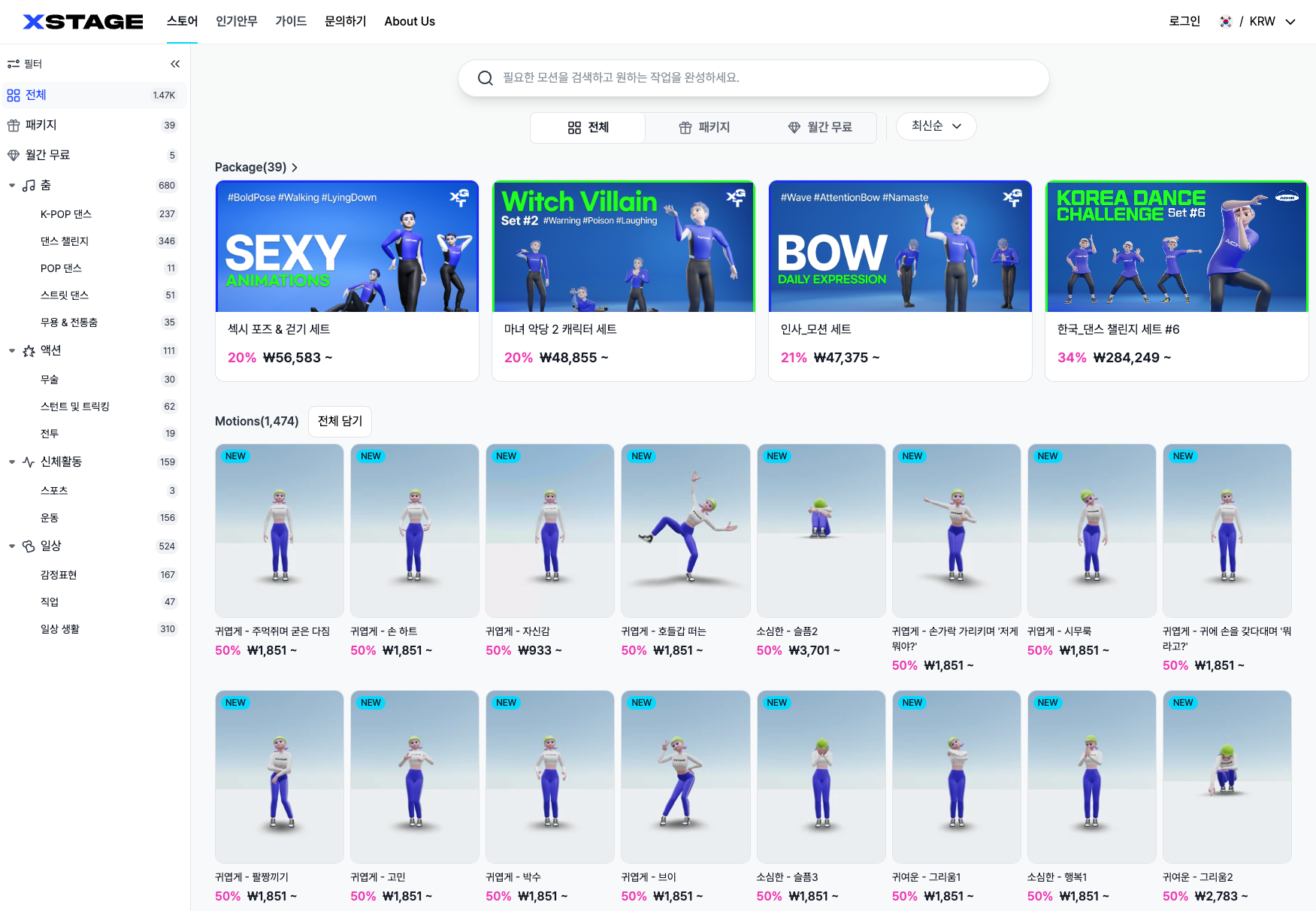Image resolution: width=1316 pixels, height=911 pixels.
Task: Click 귀엽게 - 시무룩 title text
Action: (x=1060, y=631)
